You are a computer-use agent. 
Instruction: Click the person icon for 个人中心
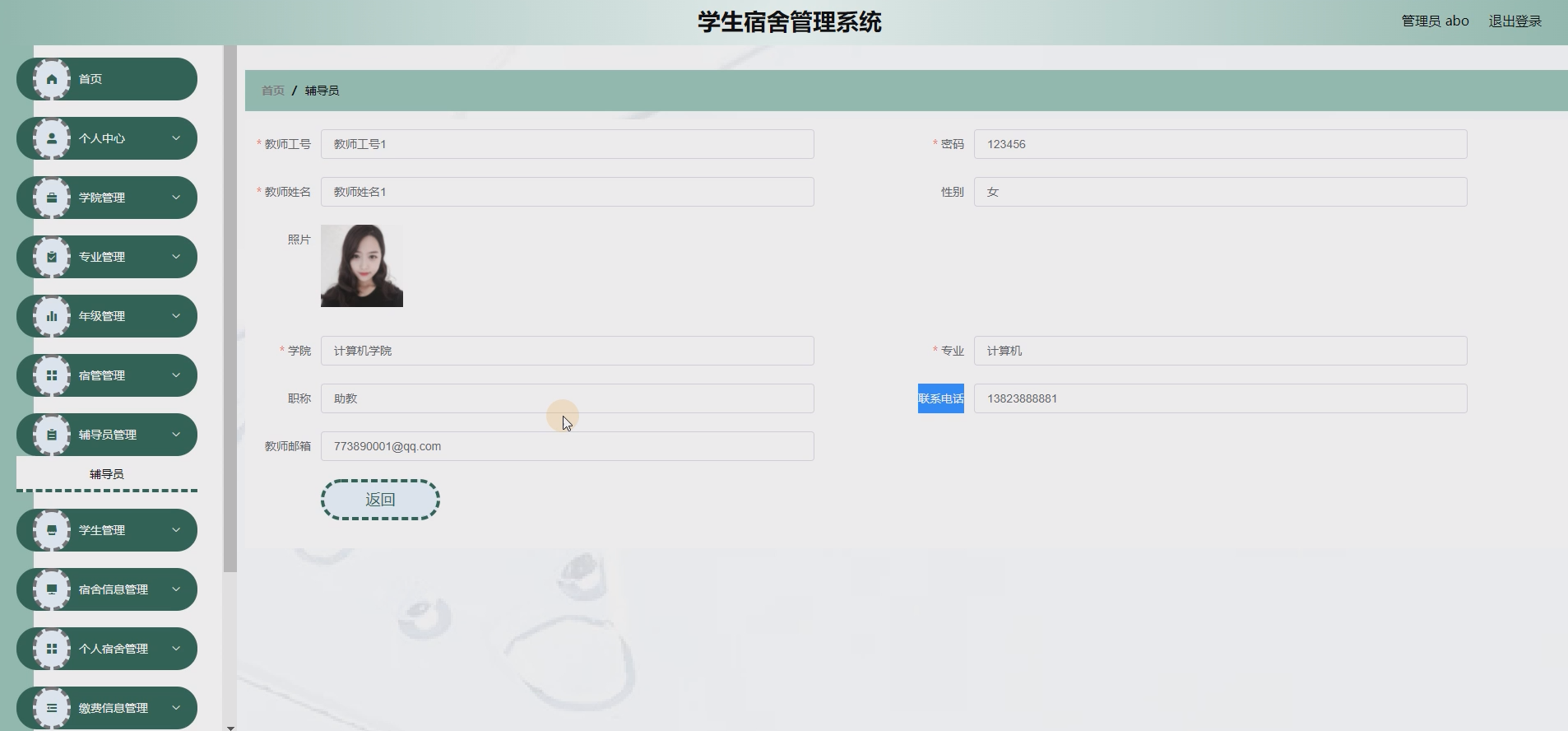52,138
